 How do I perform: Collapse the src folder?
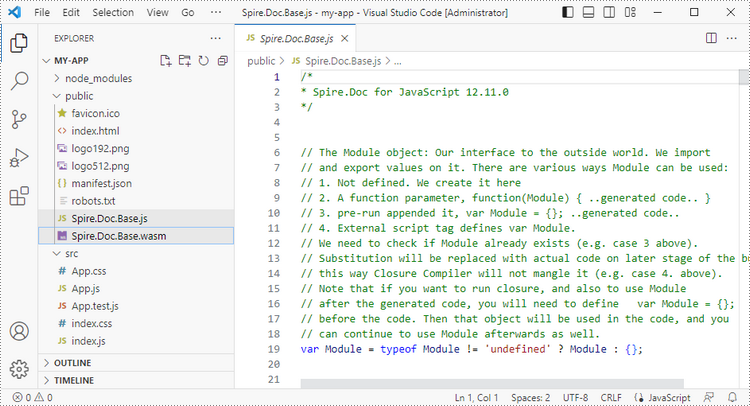click(x=72, y=254)
